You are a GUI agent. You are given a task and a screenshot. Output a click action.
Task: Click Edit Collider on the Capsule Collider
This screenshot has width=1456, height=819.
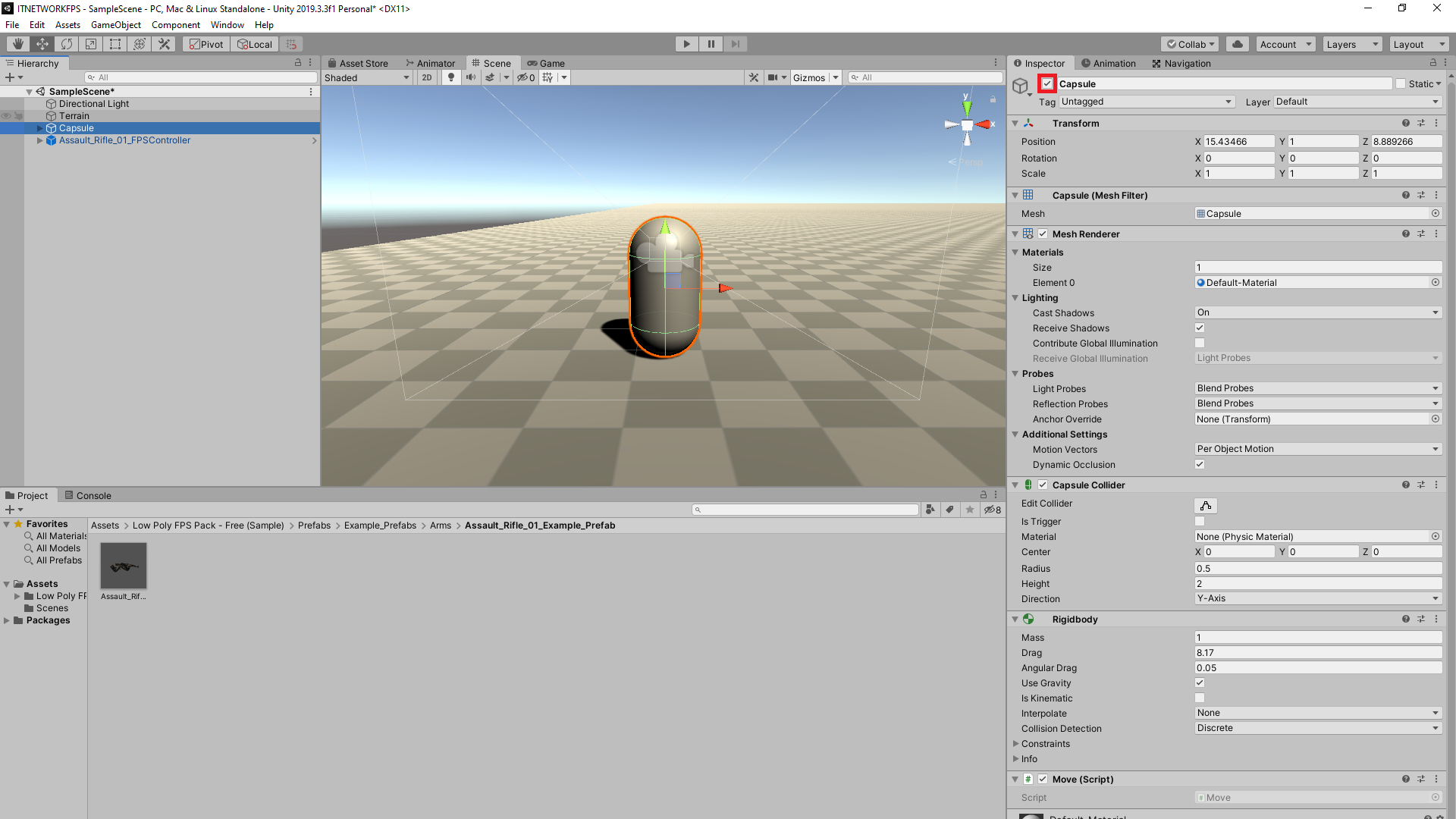[1205, 505]
